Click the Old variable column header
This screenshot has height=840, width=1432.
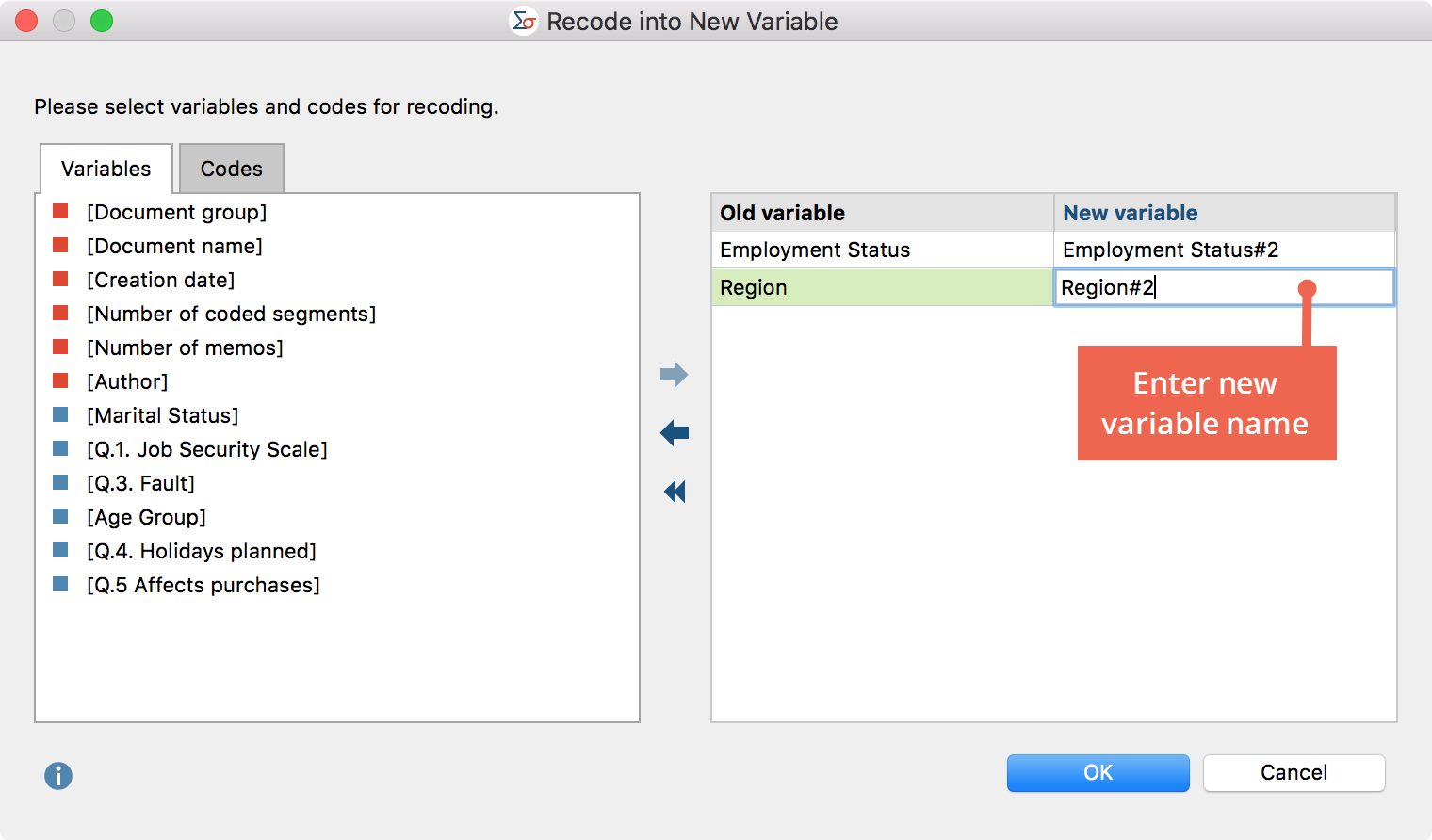(x=881, y=213)
